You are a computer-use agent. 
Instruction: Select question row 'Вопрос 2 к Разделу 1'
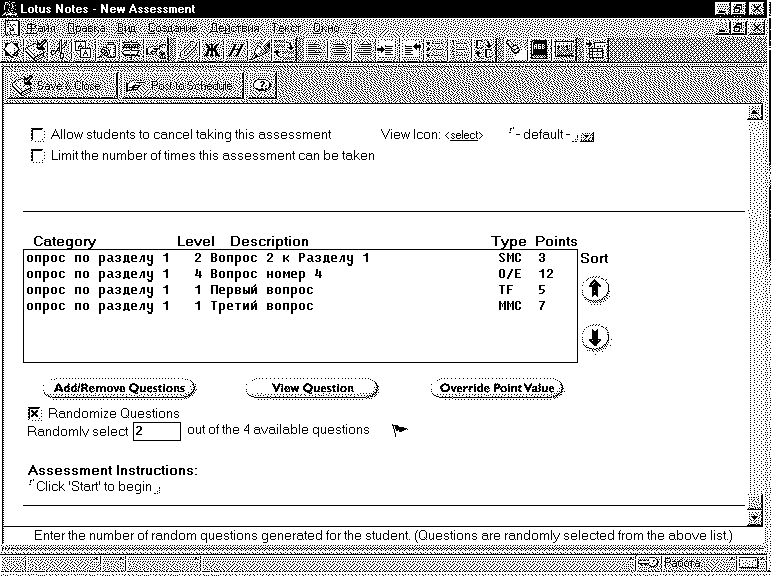click(x=300, y=258)
